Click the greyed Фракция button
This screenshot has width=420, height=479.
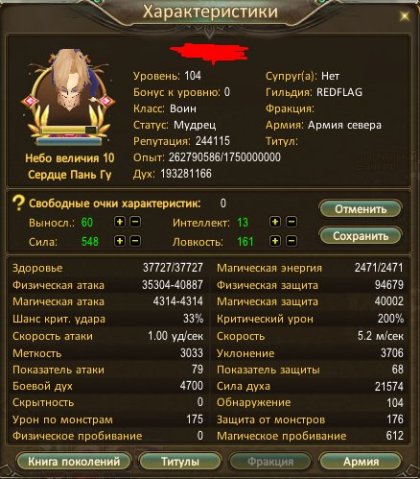[x=270, y=462]
